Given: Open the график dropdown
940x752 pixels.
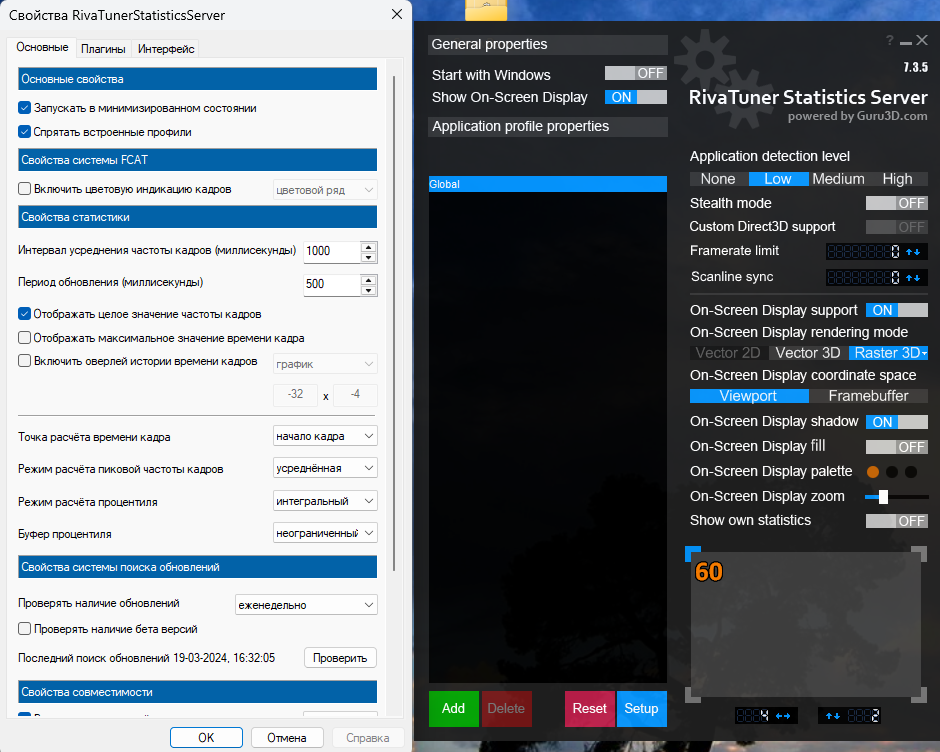Looking at the screenshot, I should tap(325, 364).
